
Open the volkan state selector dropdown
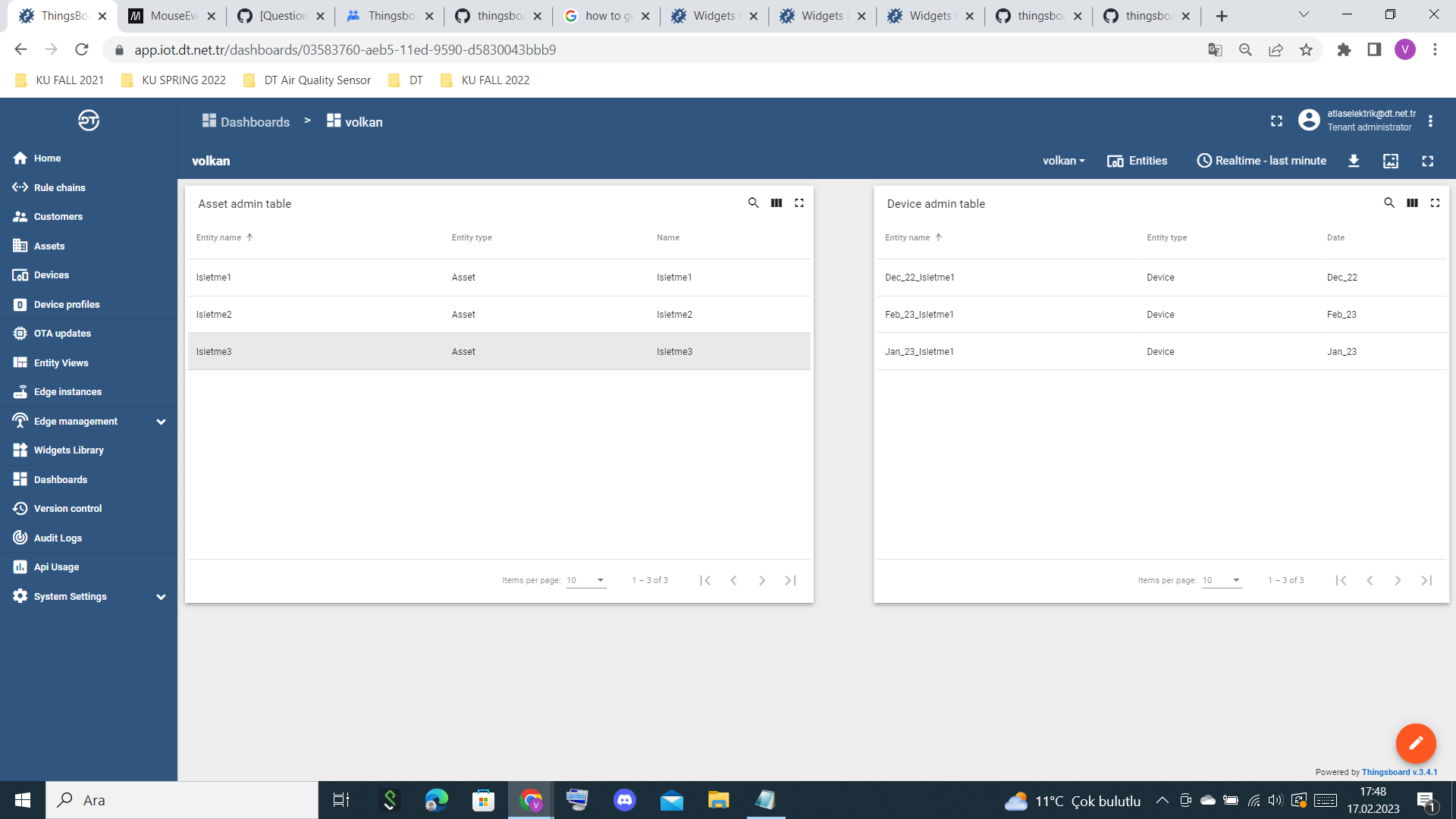(1063, 160)
